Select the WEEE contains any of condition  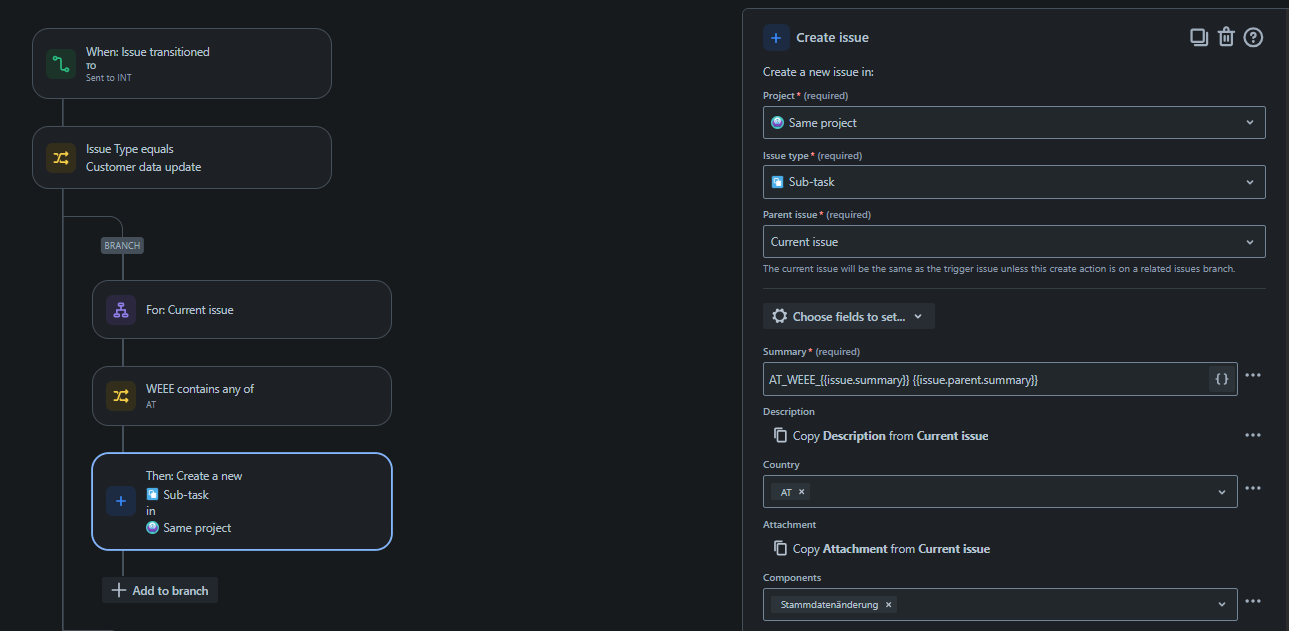242,396
